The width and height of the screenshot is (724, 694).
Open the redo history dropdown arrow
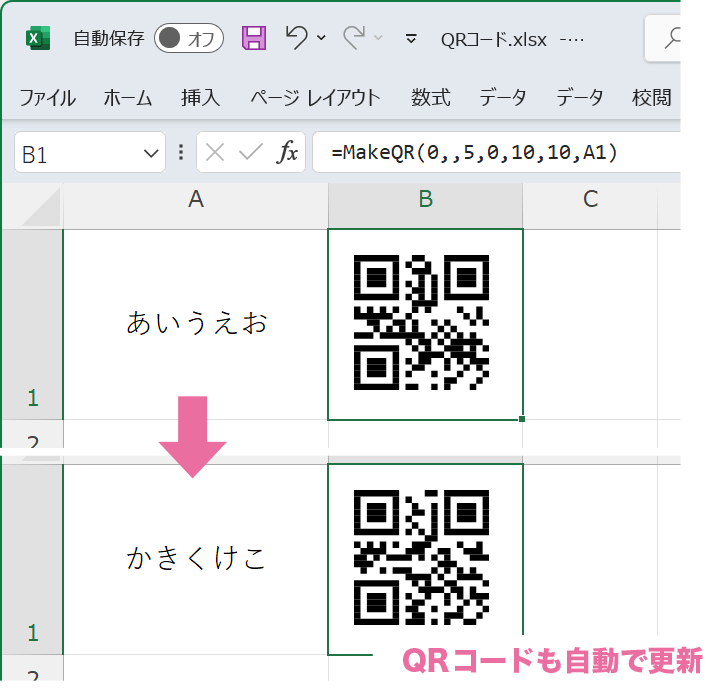pos(378,38)
